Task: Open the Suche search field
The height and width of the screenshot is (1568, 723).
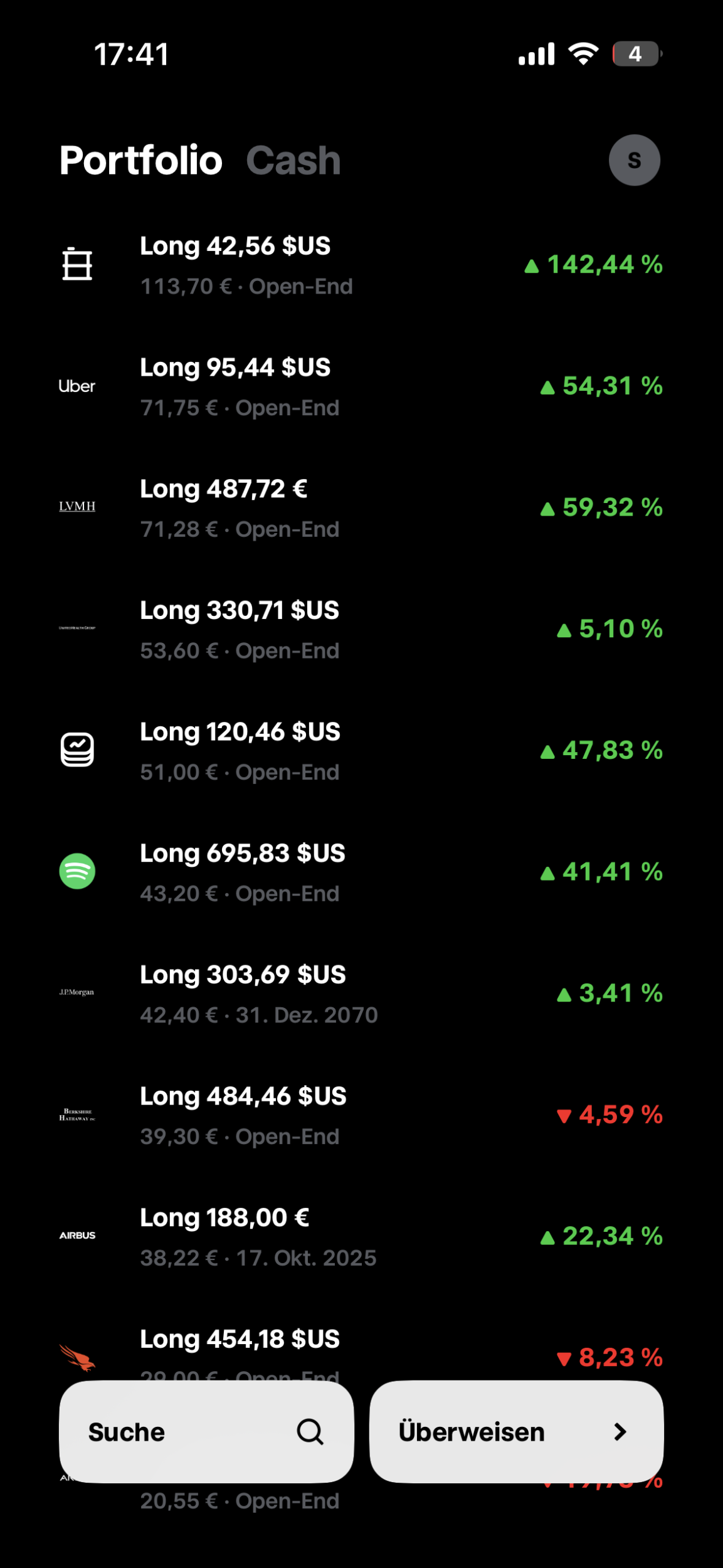Action: (x=188, y=1432)
